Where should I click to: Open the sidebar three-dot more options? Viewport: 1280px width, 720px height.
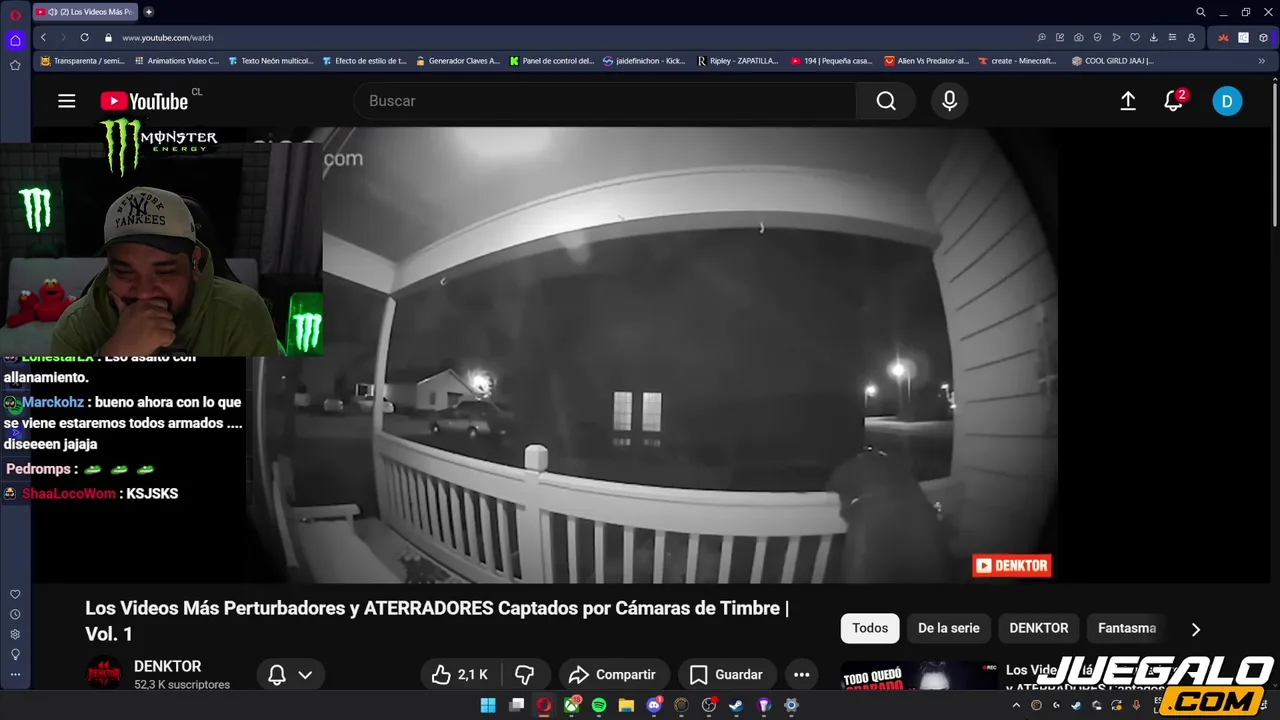(15, 674)
